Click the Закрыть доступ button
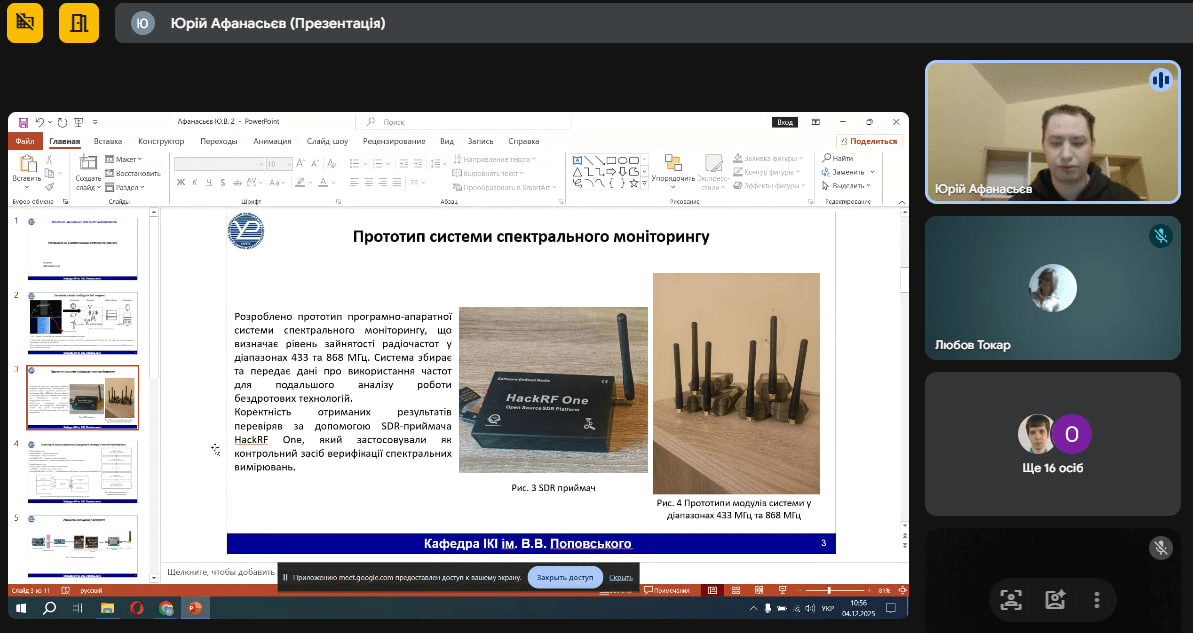The height and width of the screenshot is (633, 1193). click(x=565, y=577)
